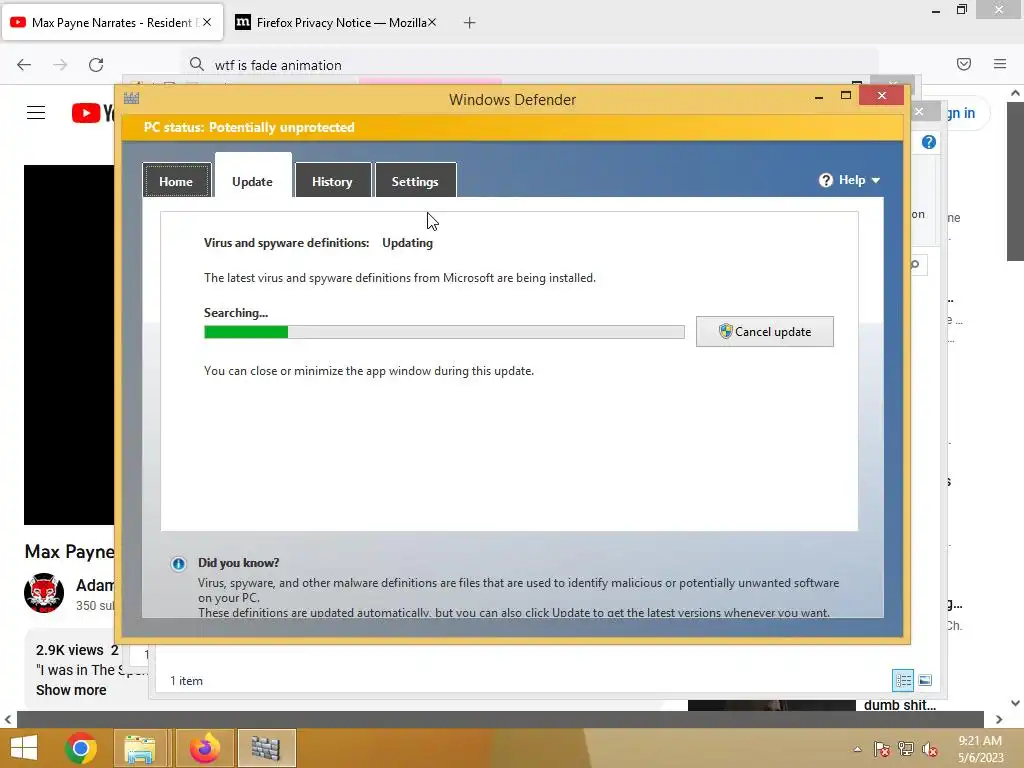This screenshot has width=1024, height=768.
Task: Click the network tray icon
Action: (x=906, y=749)
